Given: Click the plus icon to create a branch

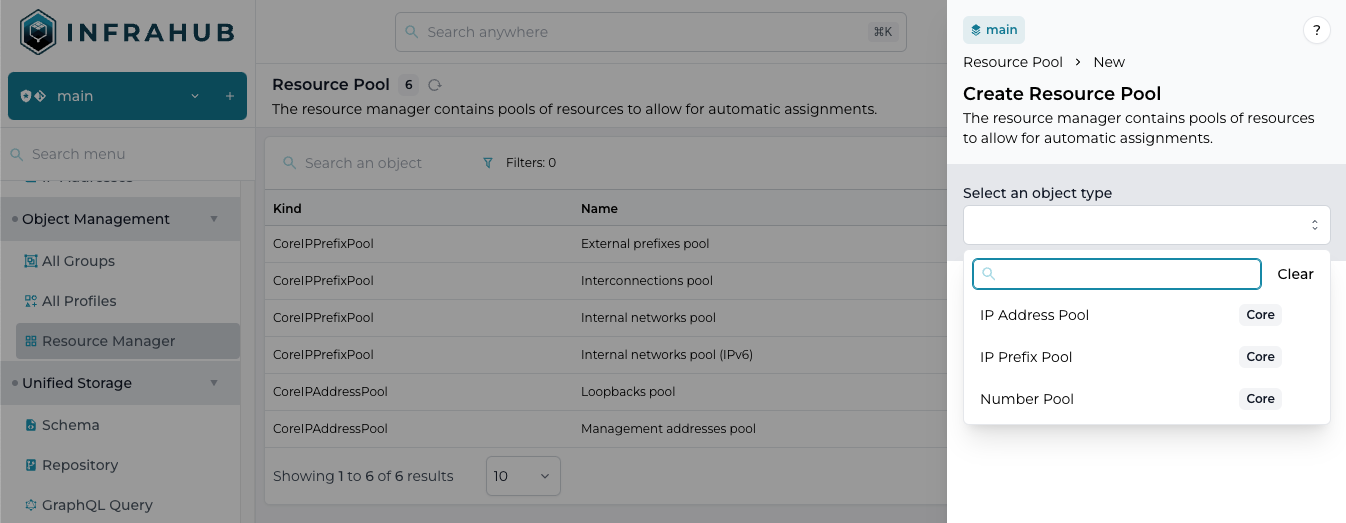Looking at the screenshot, I should point(229,96).
